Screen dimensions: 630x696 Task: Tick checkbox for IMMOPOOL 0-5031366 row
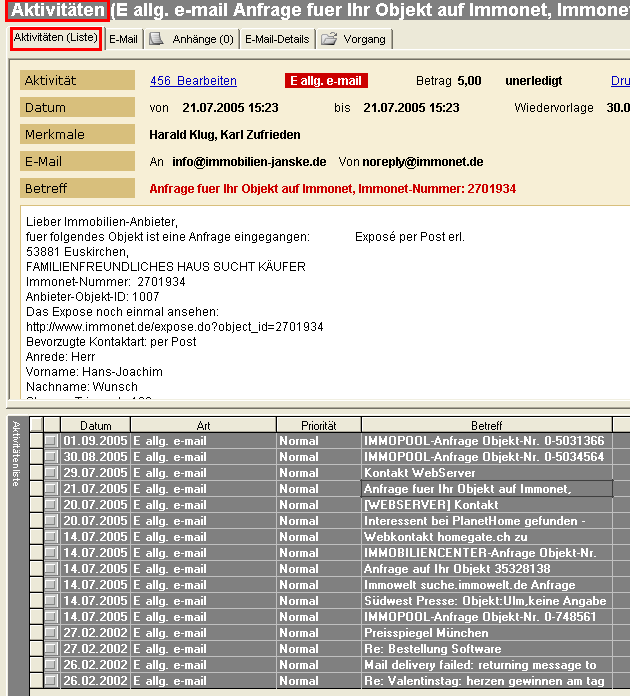pos(51,441)
